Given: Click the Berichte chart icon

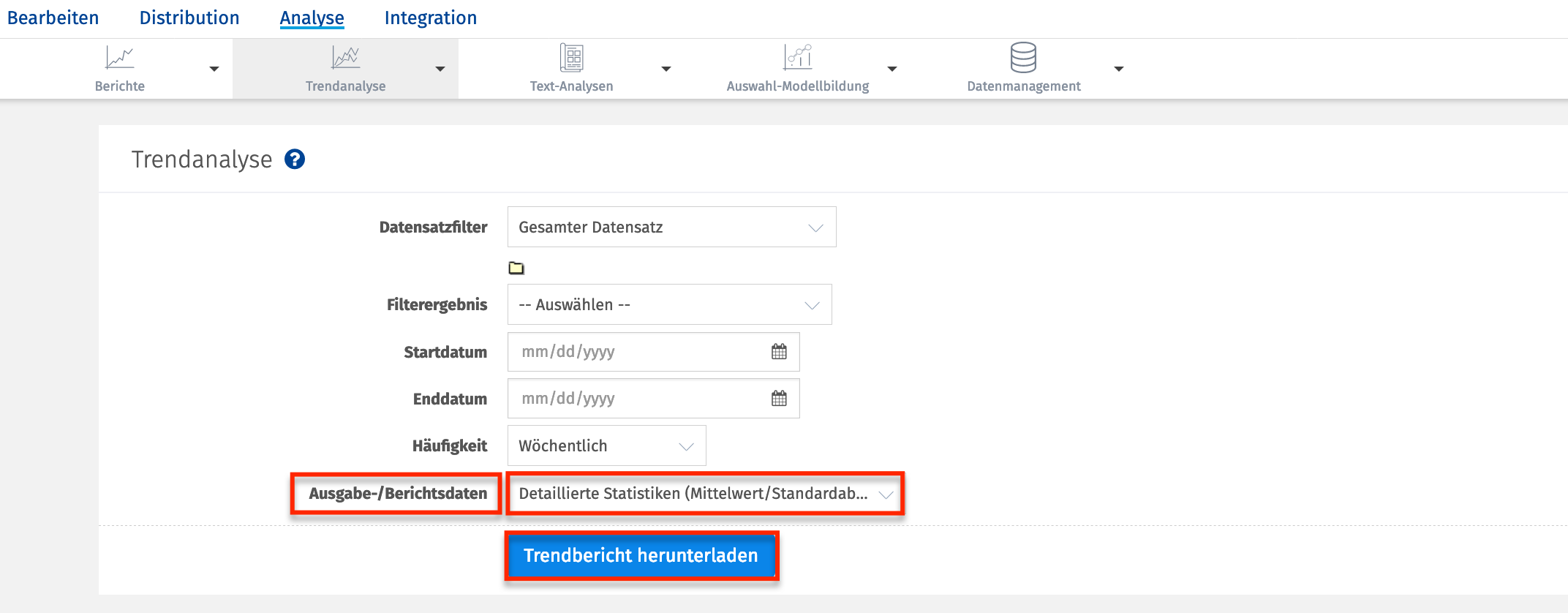Looking at the screenshot, I should [x=120, y=58].
